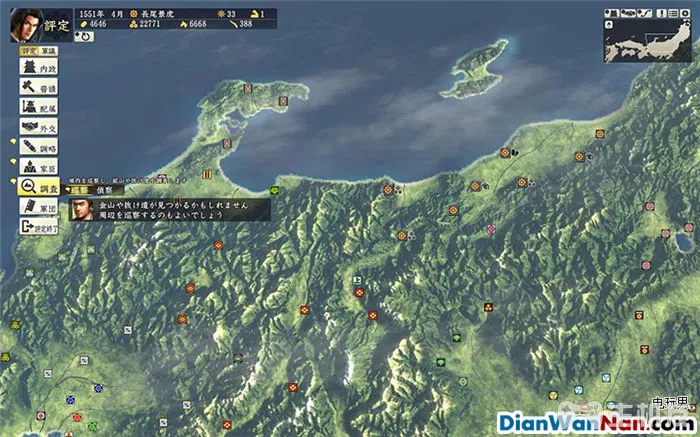
Task: Click the gun count 388
Action: coord(246,24)
